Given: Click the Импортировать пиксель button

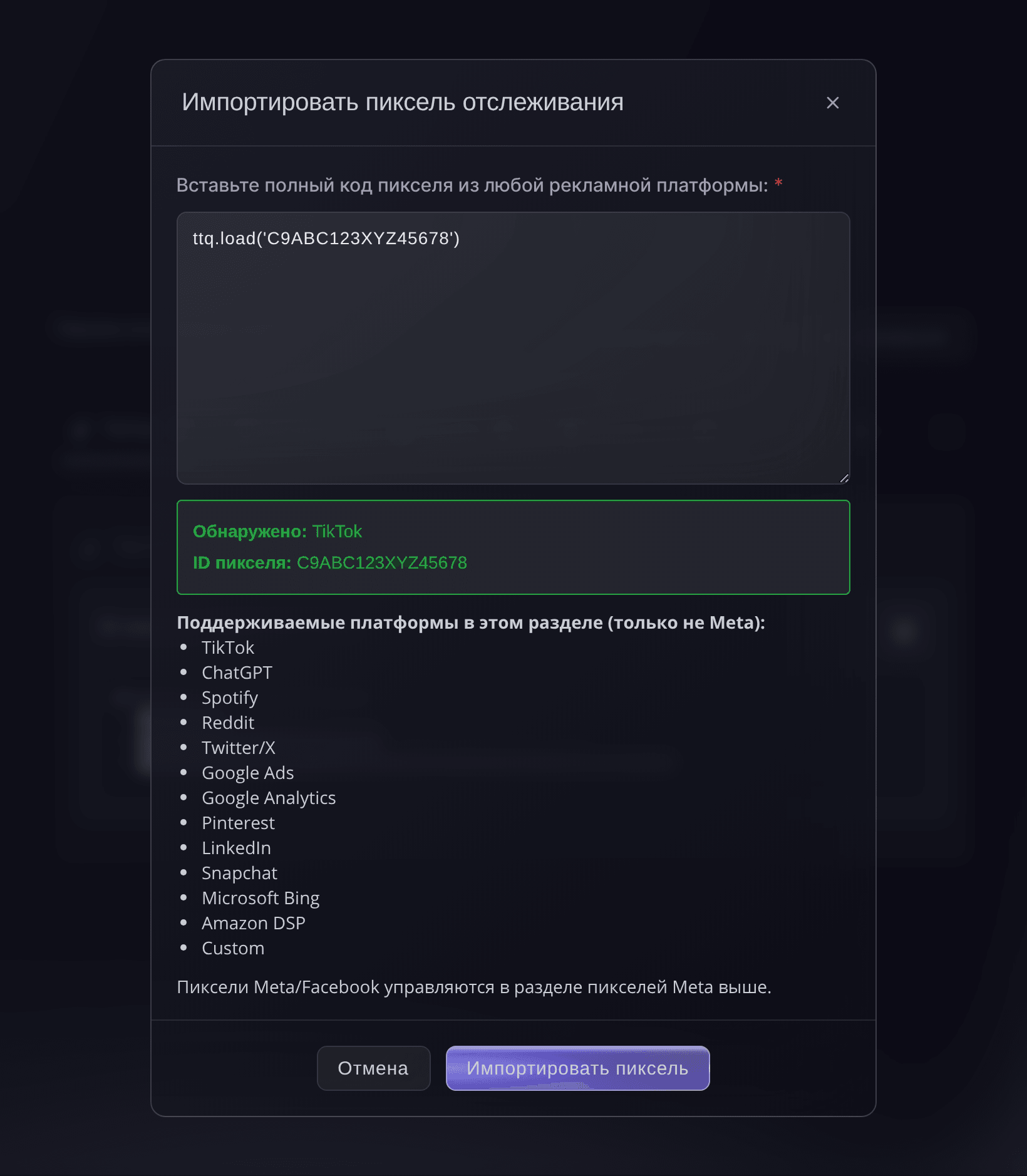Looking at the screenshot, I should click(577, 1068).
